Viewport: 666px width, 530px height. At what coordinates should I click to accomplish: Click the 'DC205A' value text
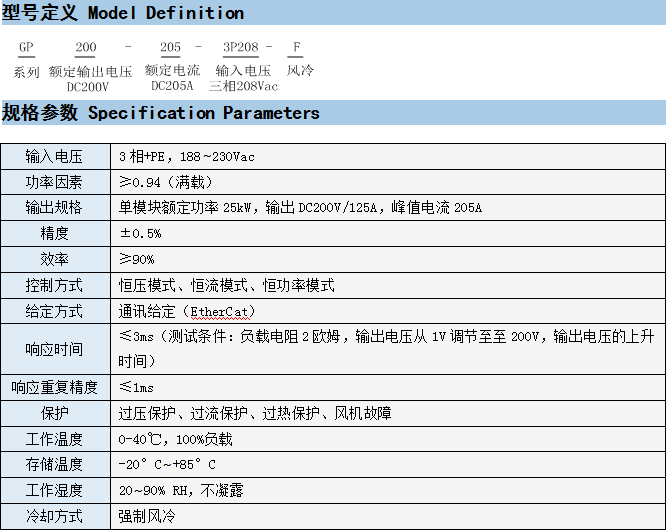point(172,86)
